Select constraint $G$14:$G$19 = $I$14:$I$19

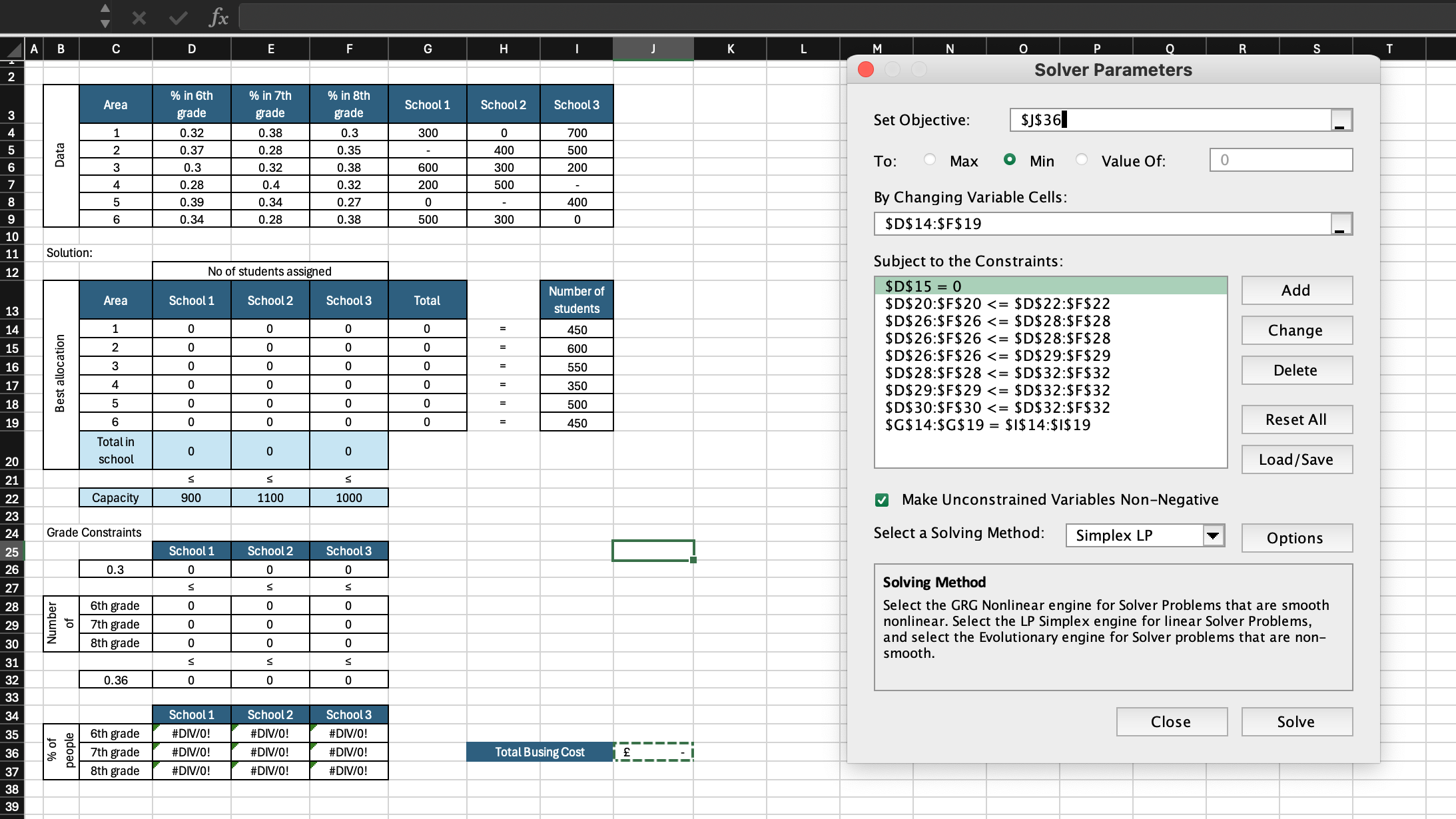click(x=987, y=425)
